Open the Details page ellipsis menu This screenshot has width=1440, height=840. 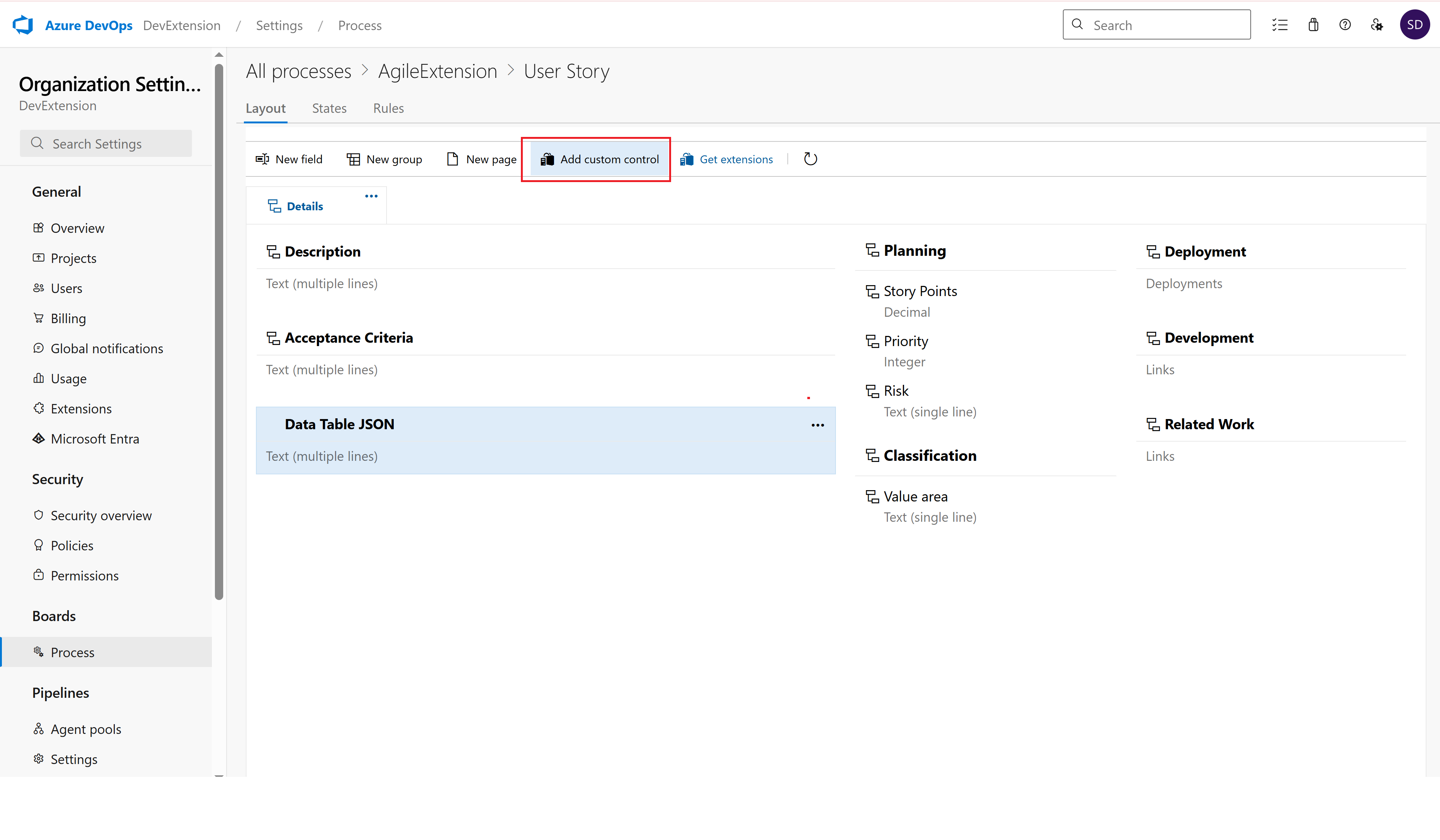[x=371, y=196]
